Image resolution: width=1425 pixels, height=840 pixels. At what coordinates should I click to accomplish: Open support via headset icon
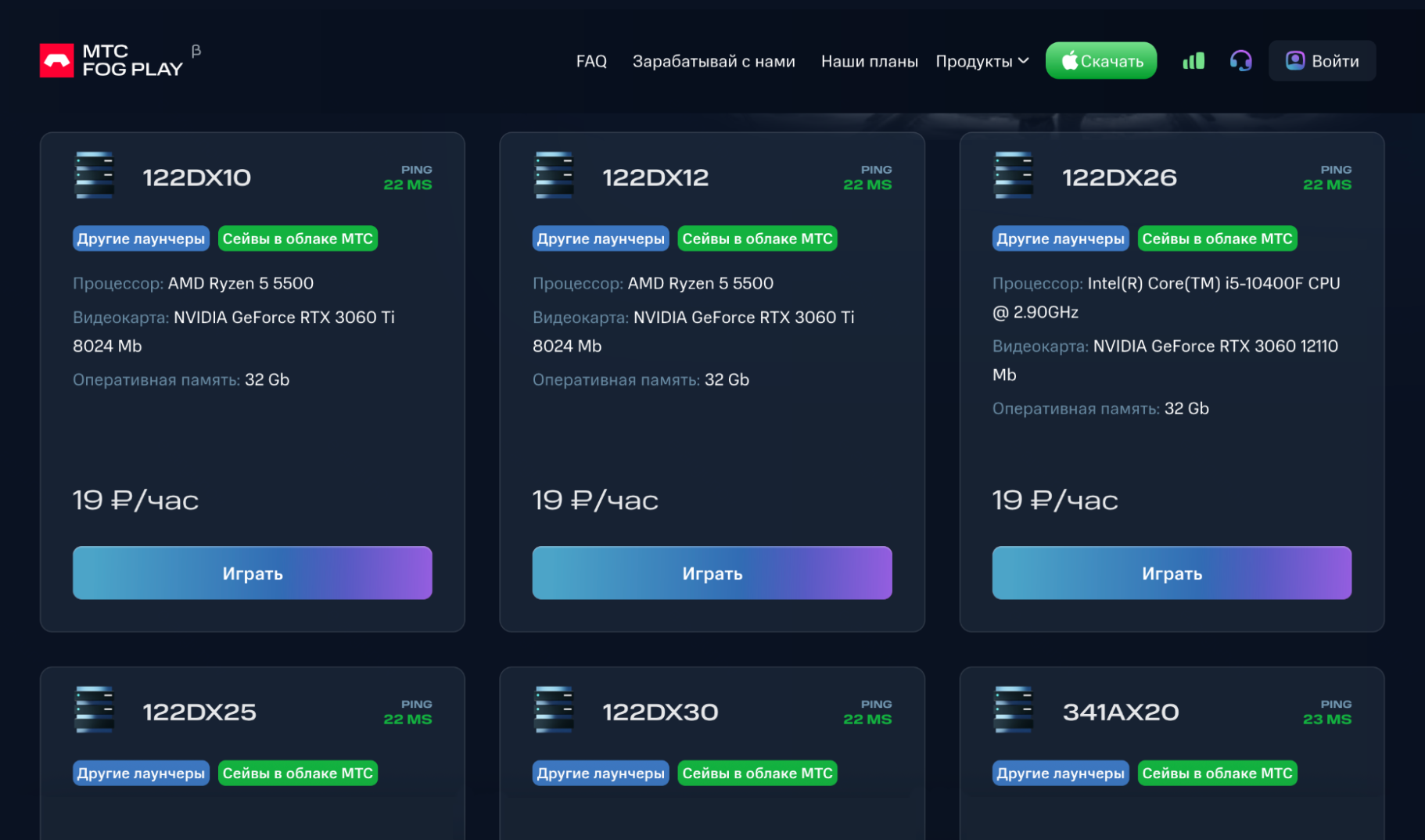(1240, 61)
